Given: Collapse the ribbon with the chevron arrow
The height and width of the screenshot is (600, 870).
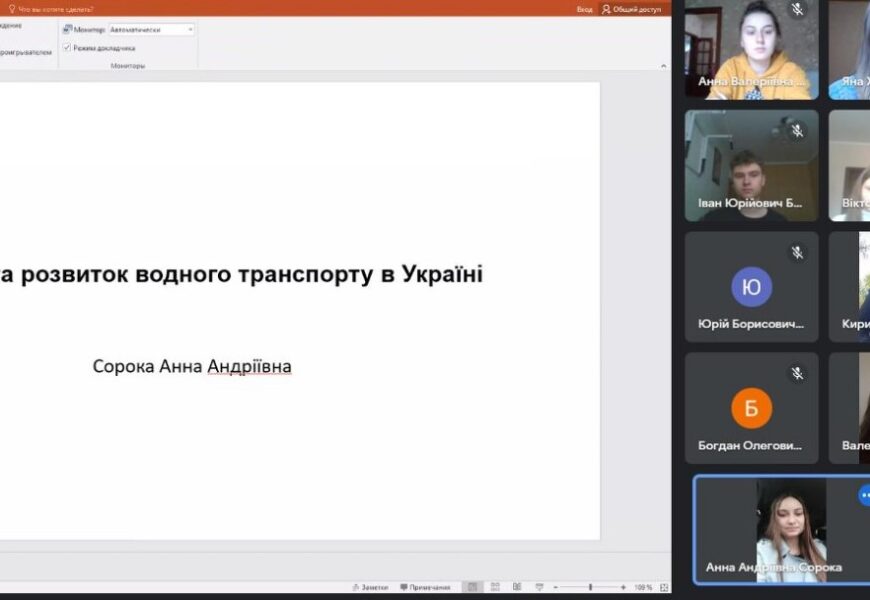Looking at the screenshot, I should pos(663,66).
